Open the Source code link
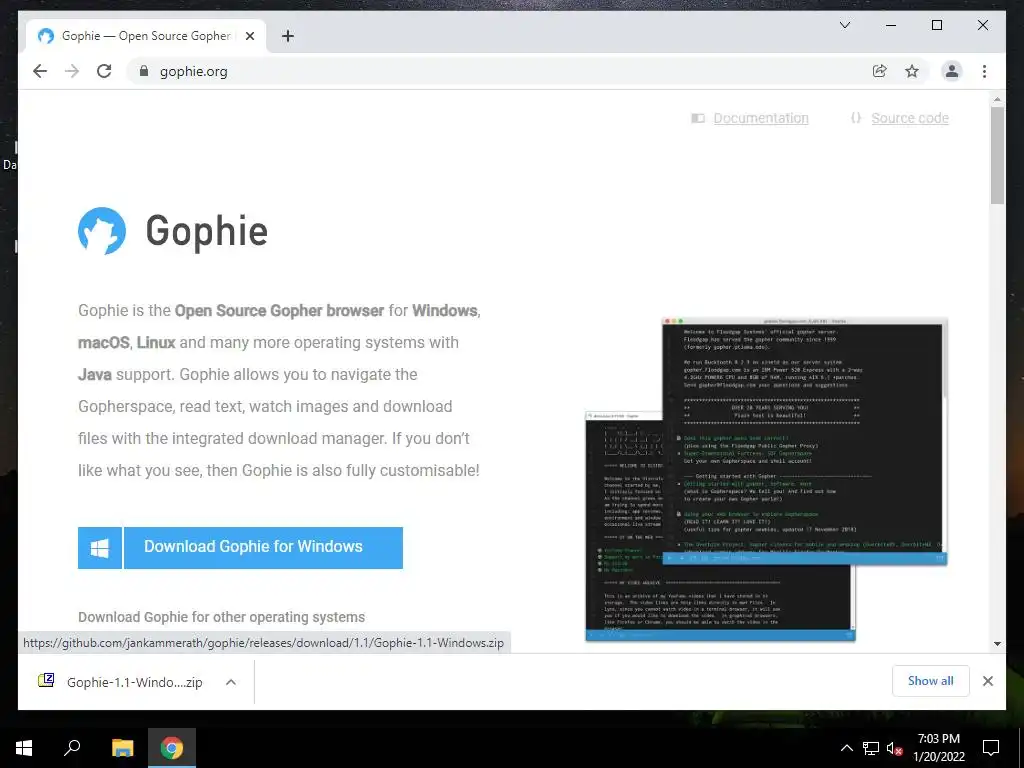This screenshot has height=768, width=1024. (x=910, y=118)
